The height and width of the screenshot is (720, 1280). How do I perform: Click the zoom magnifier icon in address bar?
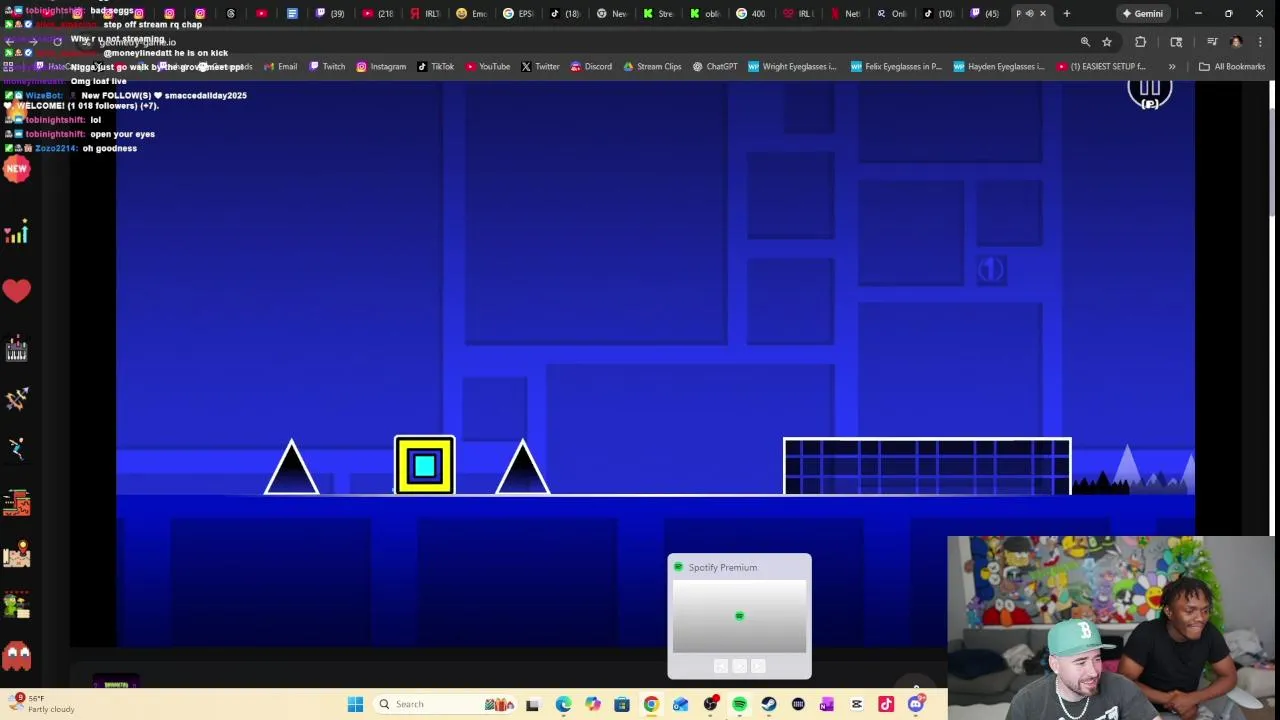click(x=1085, y=42)
